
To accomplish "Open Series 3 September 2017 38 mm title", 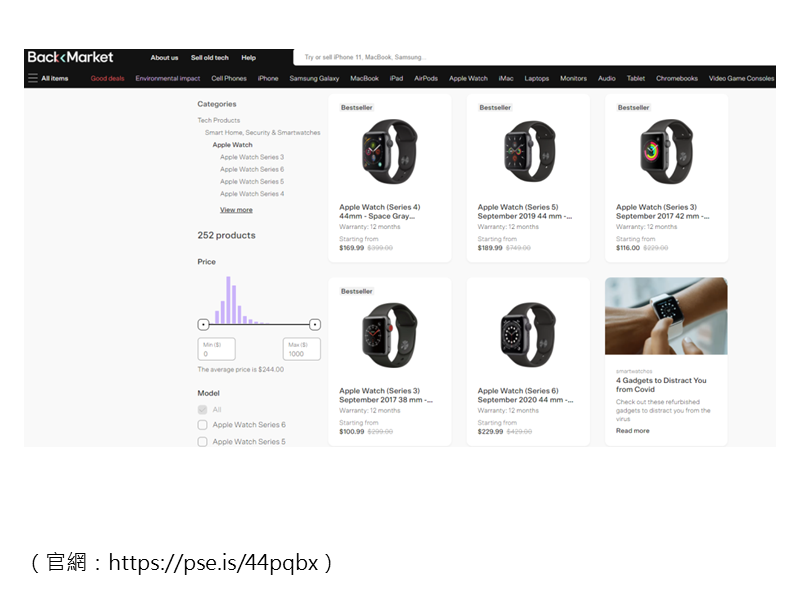I will [x=385, y=395].
